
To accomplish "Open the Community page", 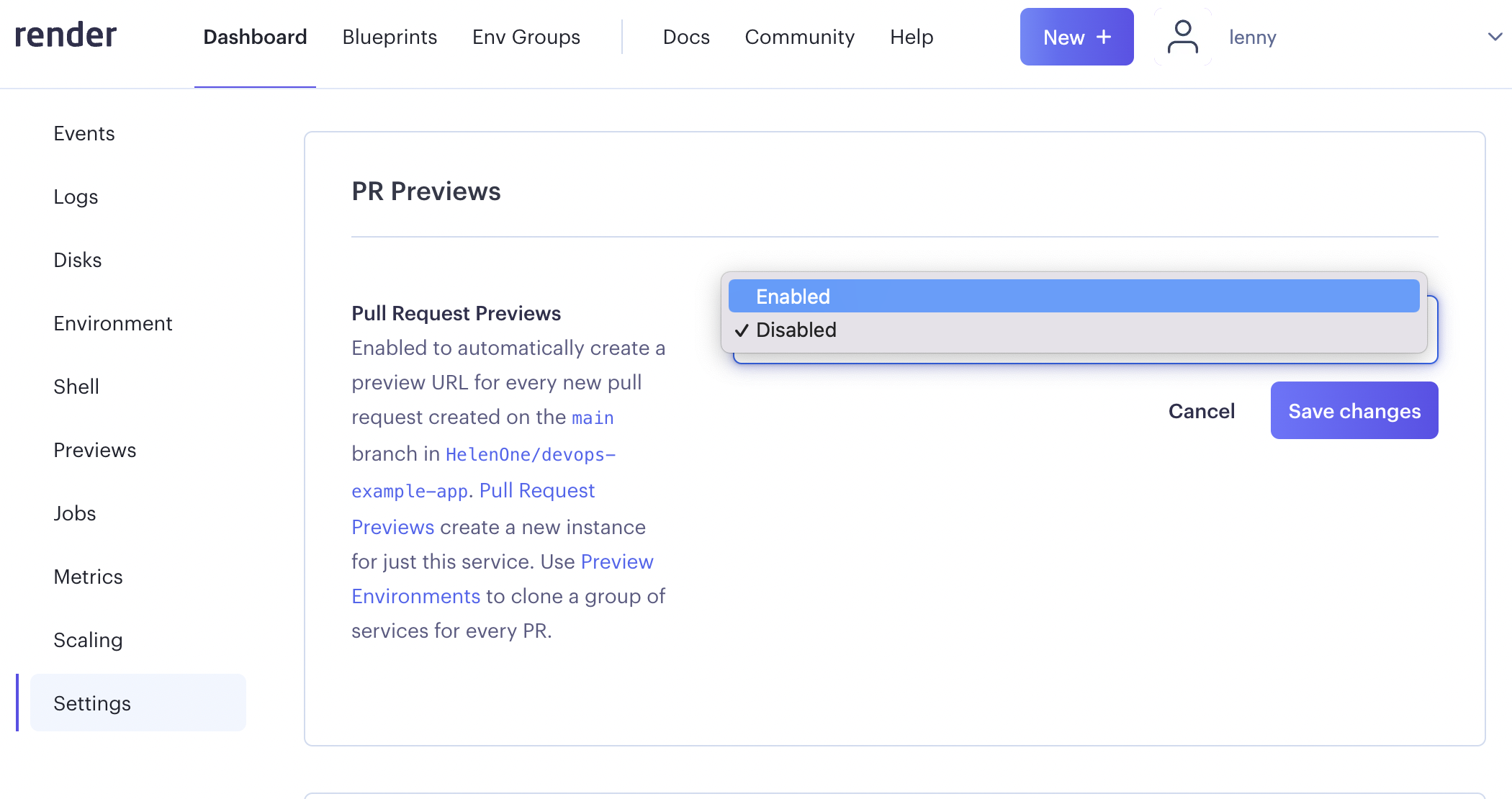I will pos(800,37).
